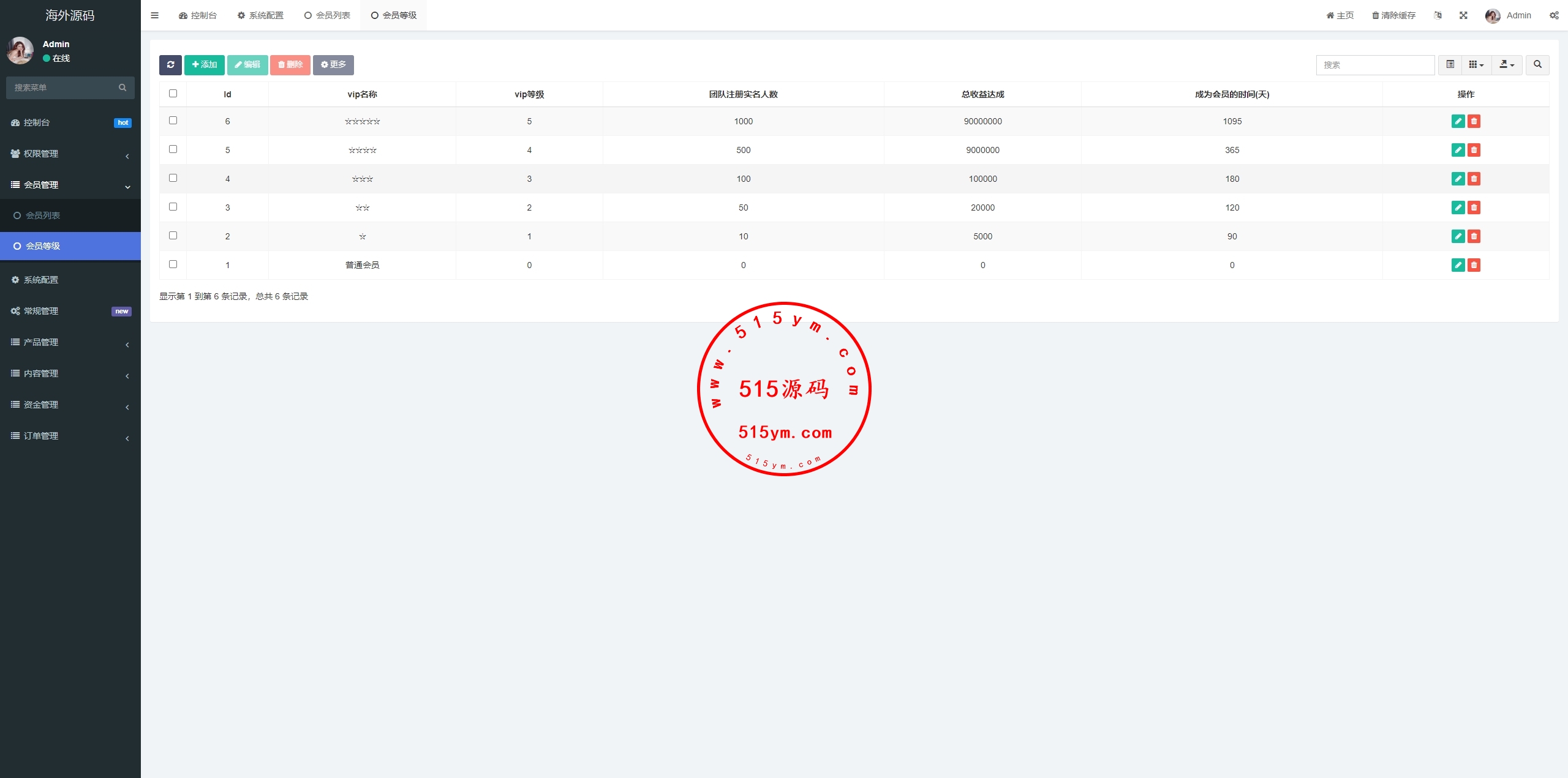Select the checkbox for 普通会员 row
This screenshot has width=1568, height=778.
173,264
